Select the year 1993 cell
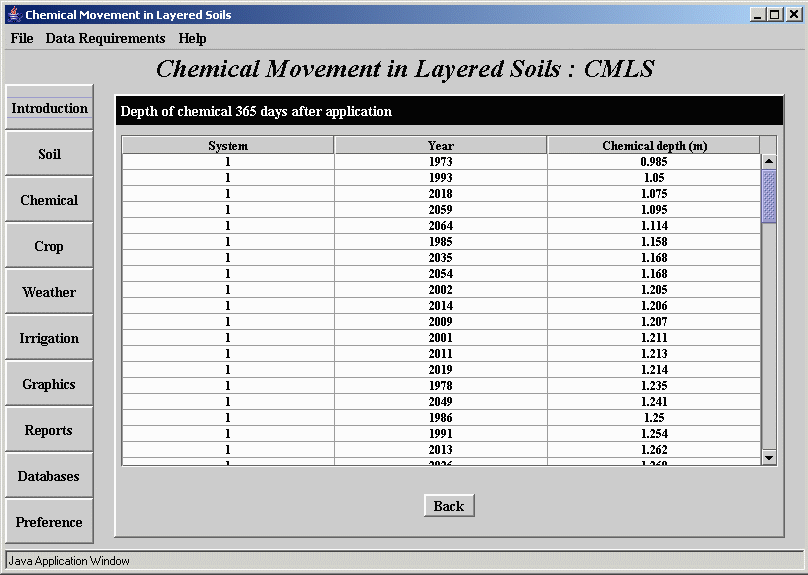 coord(441,178)
